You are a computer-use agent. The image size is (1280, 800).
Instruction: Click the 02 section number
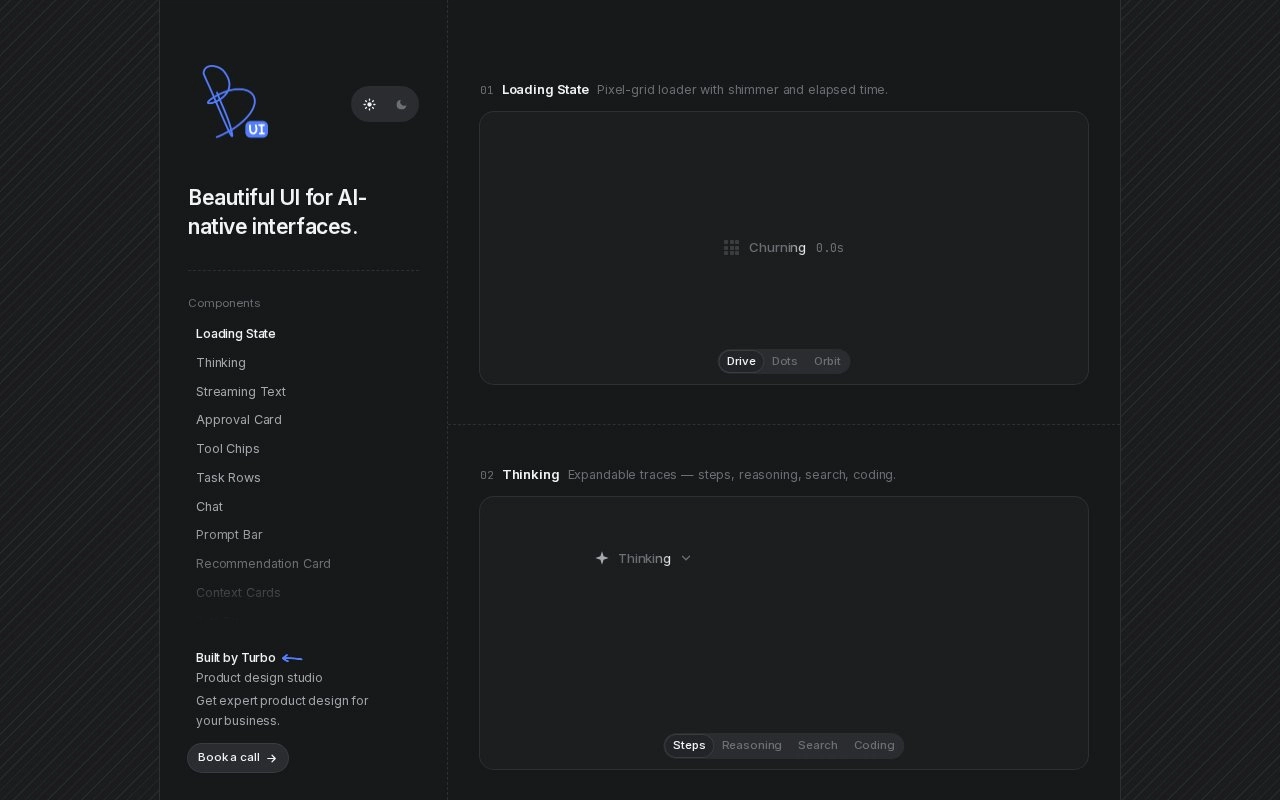(x=487, y=475)
